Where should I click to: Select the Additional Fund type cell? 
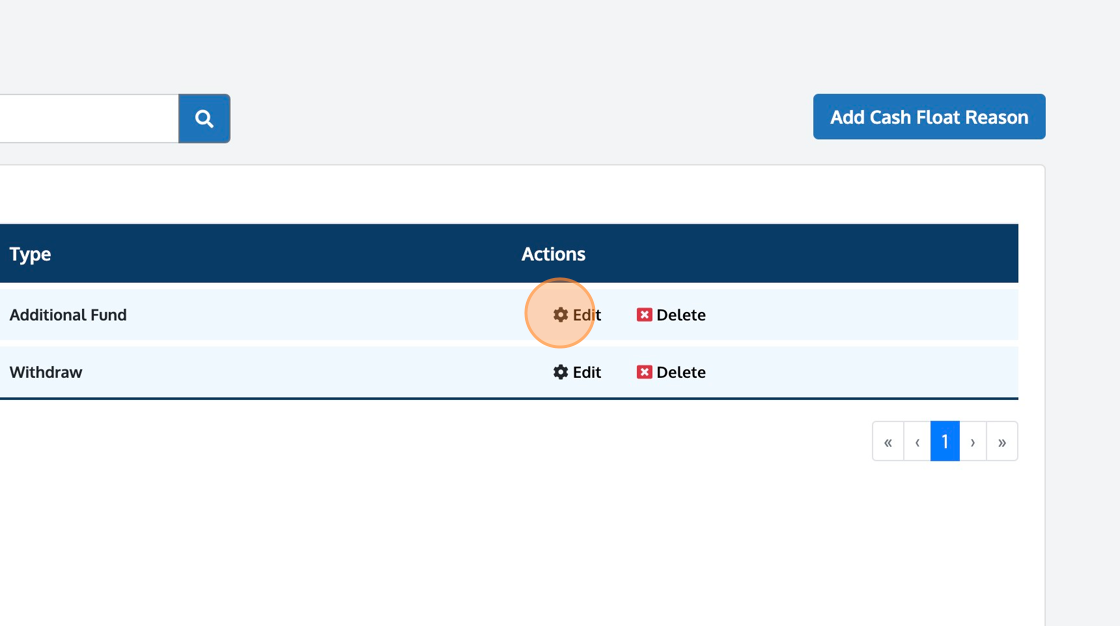click(x=68, y=315)
